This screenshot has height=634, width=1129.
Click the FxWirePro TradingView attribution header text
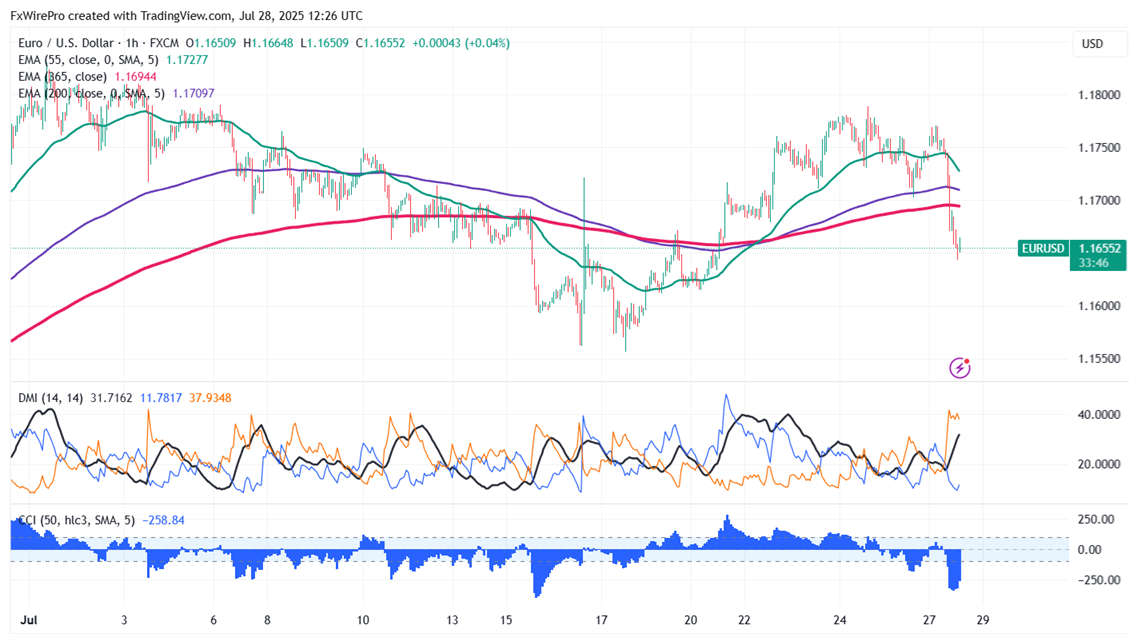[186, 16]
